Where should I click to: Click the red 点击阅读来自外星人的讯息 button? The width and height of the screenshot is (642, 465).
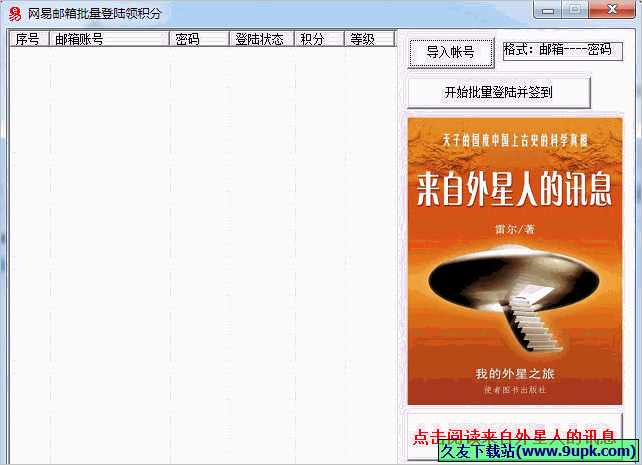(515, 436)
